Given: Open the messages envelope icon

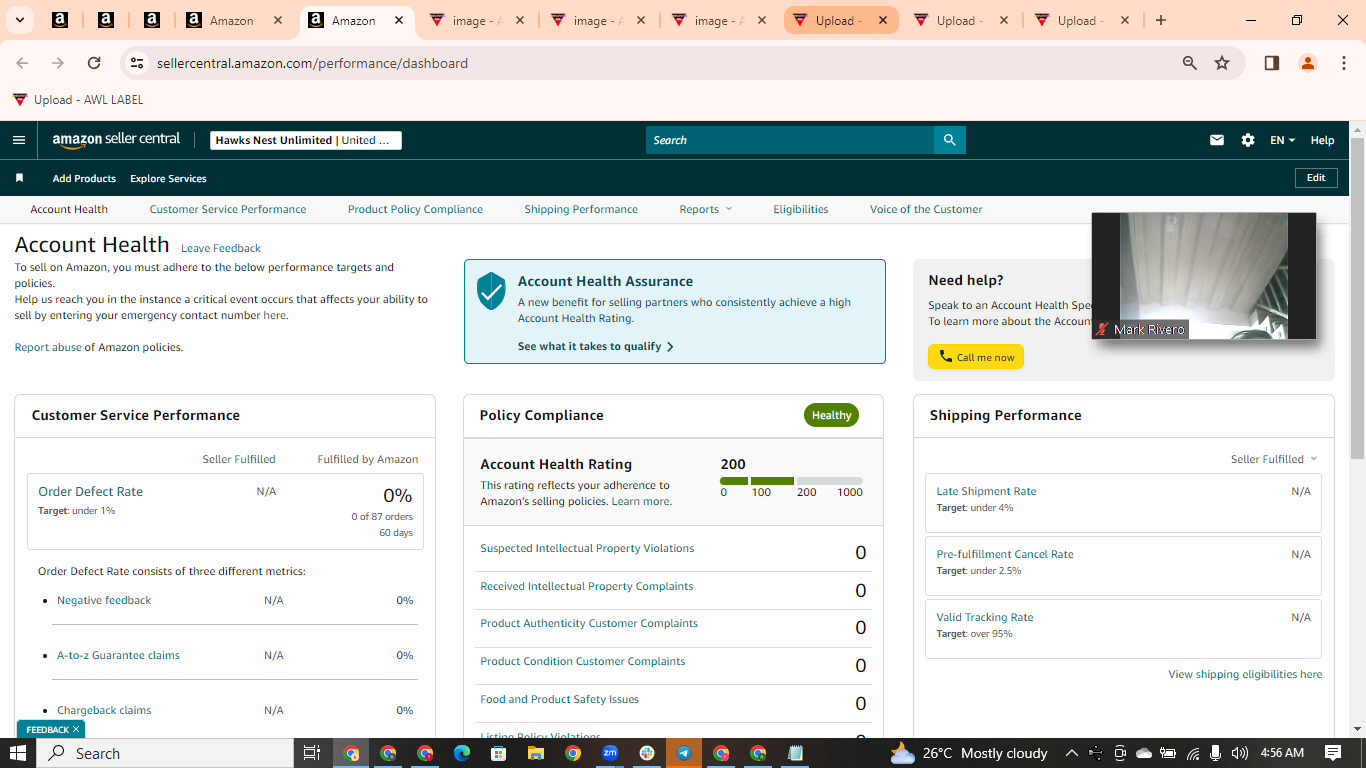Looking at the screenshot, I should [1217, 140].
